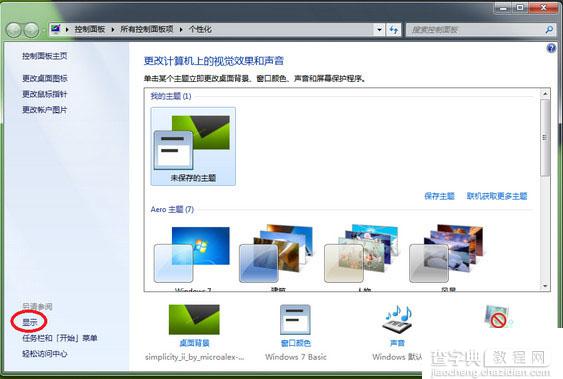Image resolution: width=563 pixels, height=379 pixels.
Task: Click the 我的主题 (1) group header
Action: [171, 96]
